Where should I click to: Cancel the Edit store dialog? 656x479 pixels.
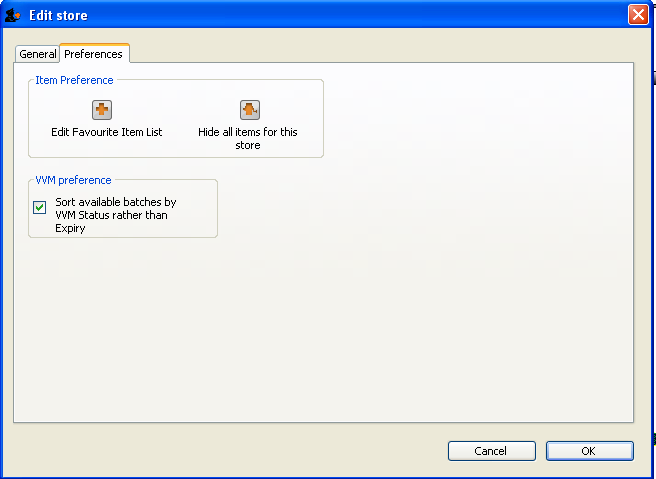tap(492, 451)
